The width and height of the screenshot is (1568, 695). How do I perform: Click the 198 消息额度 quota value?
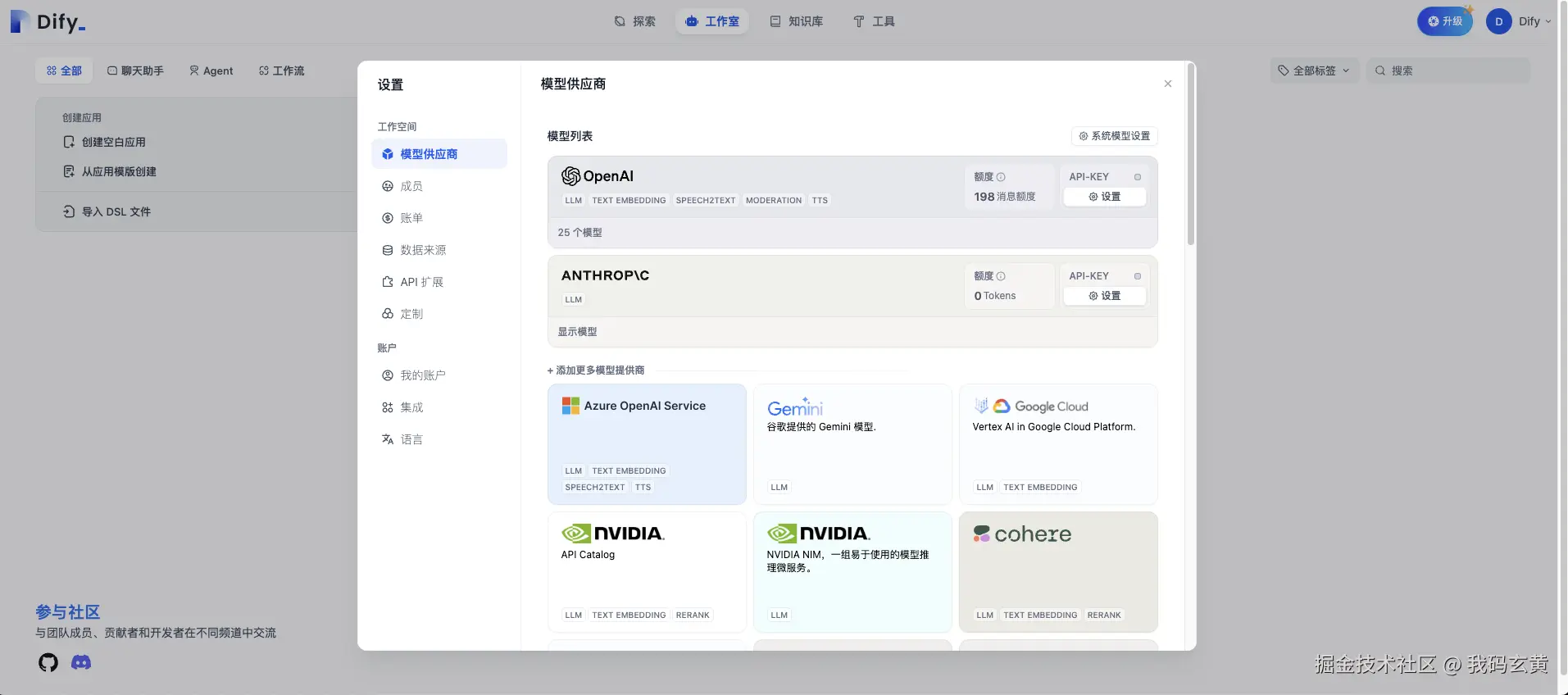click(x=1005, y=197)
